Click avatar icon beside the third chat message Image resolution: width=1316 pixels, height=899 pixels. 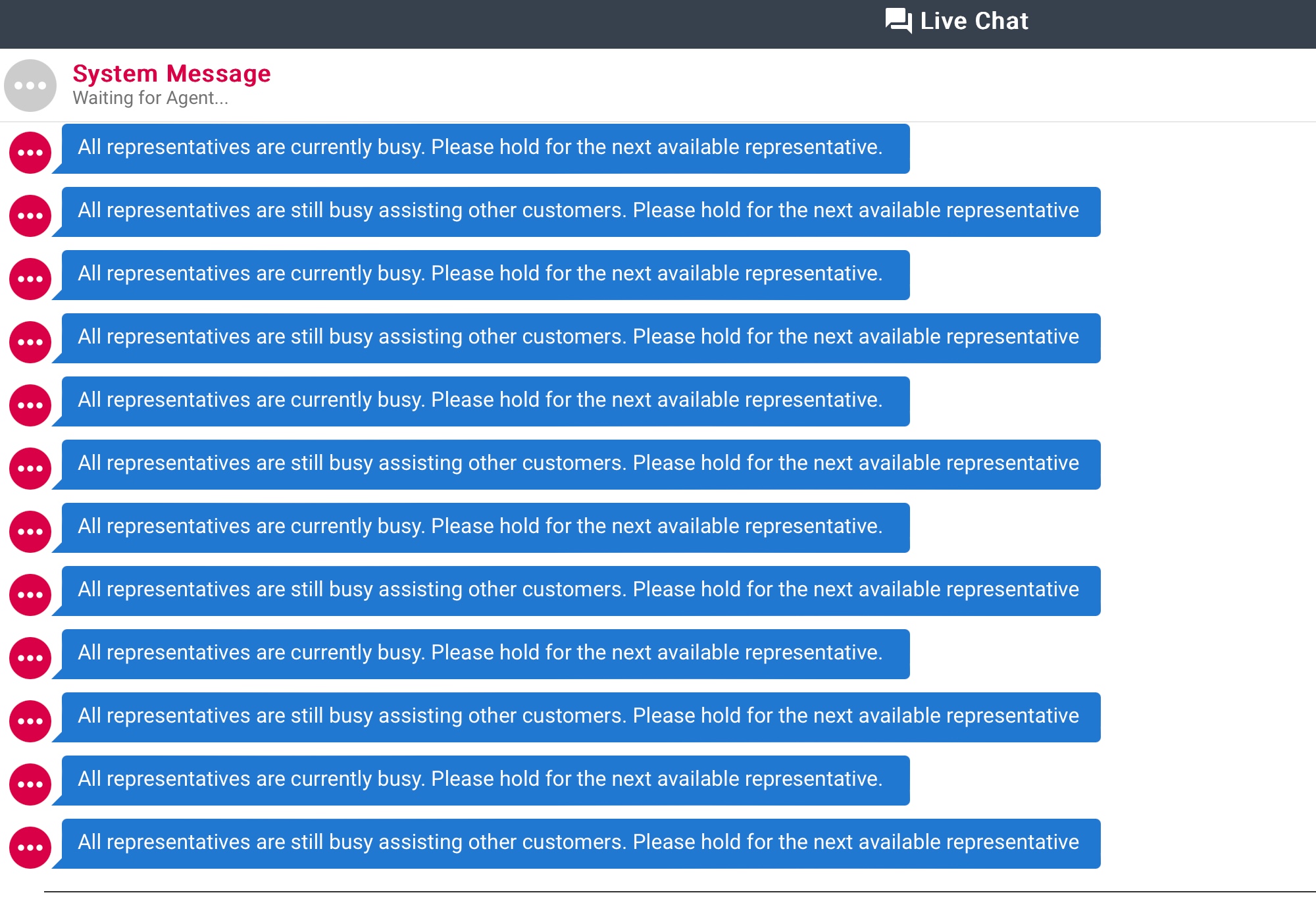pyautogui.click(x=30, y=279)
